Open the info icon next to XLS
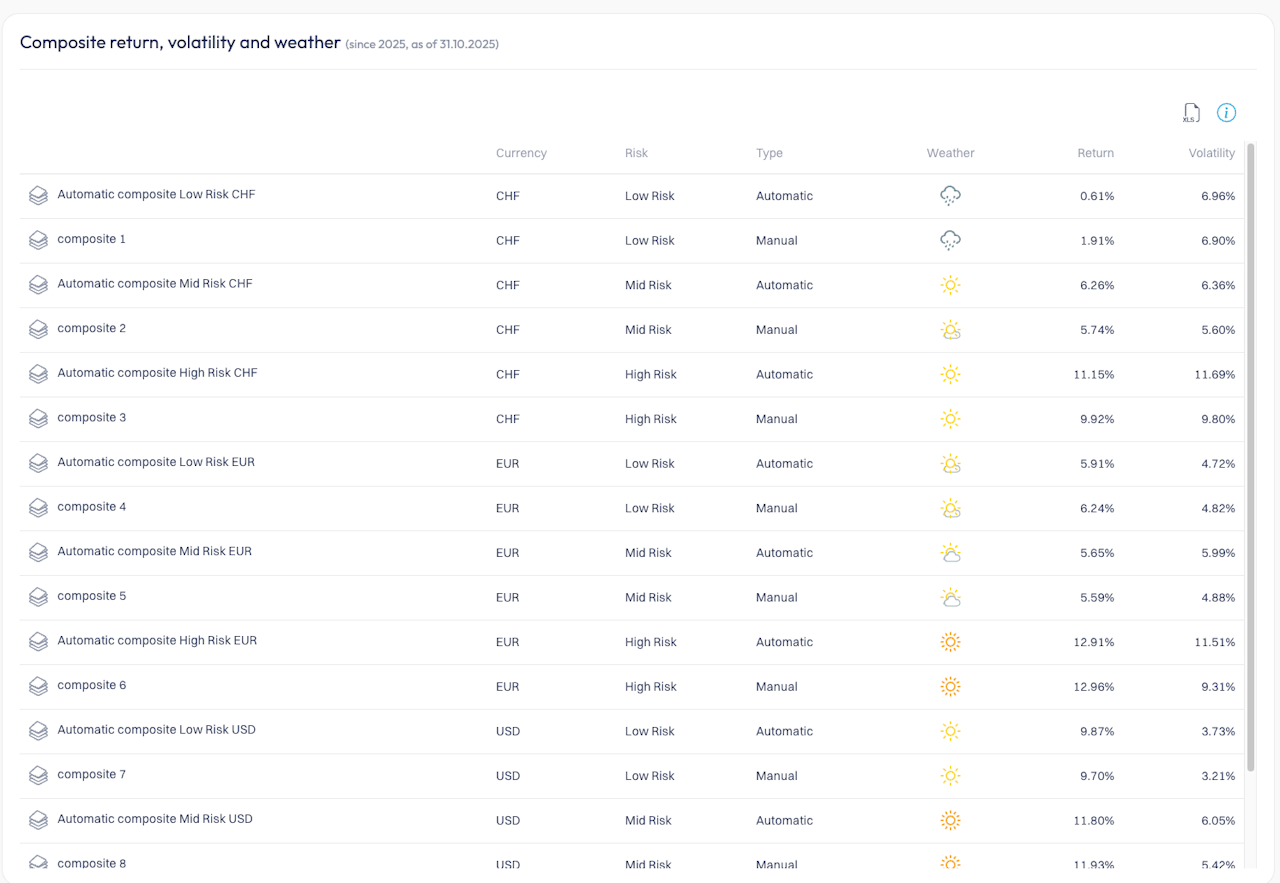The height and width of the screenshot is (883, 1280). 1226,113
